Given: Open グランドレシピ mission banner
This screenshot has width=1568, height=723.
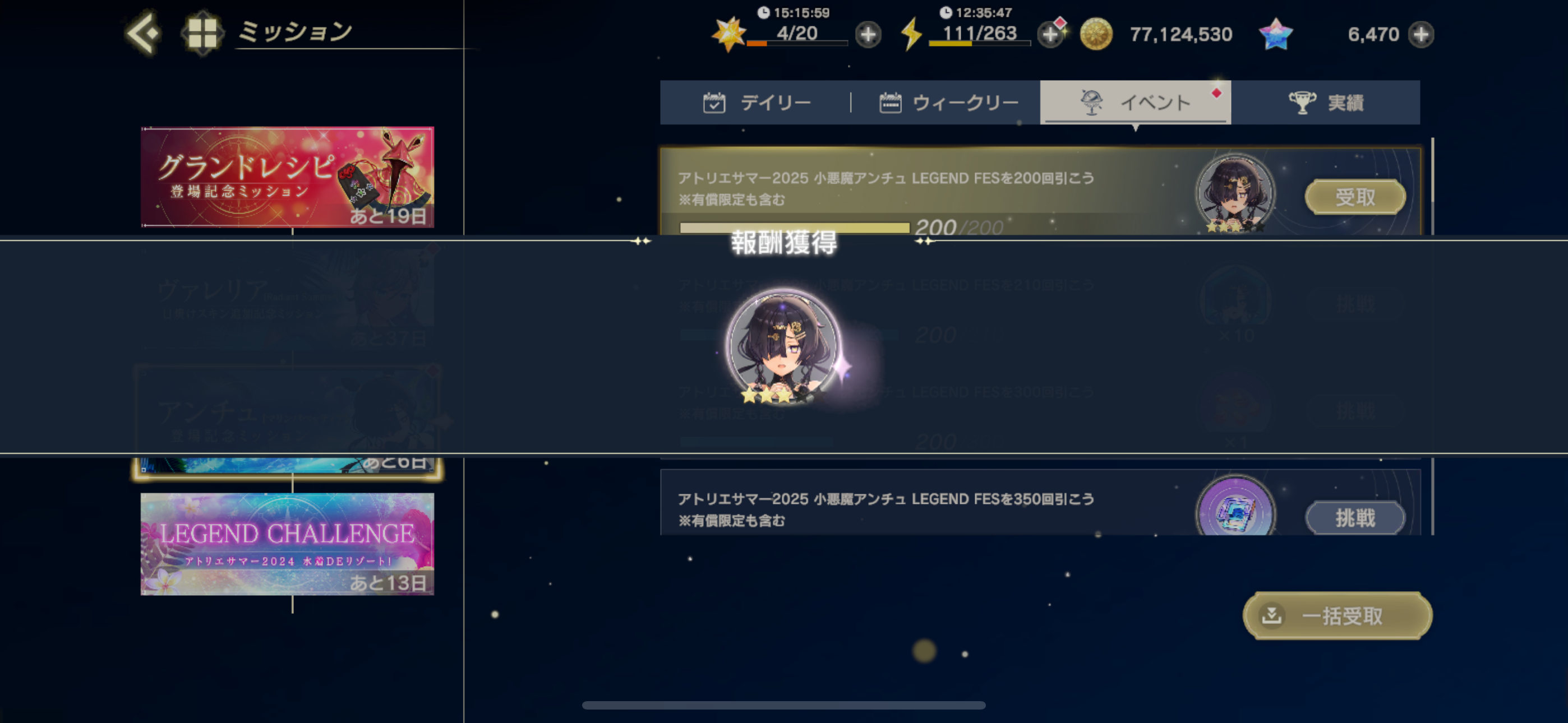Looking at the screenshot, I should pyautogui.click(x=287, y=177).
